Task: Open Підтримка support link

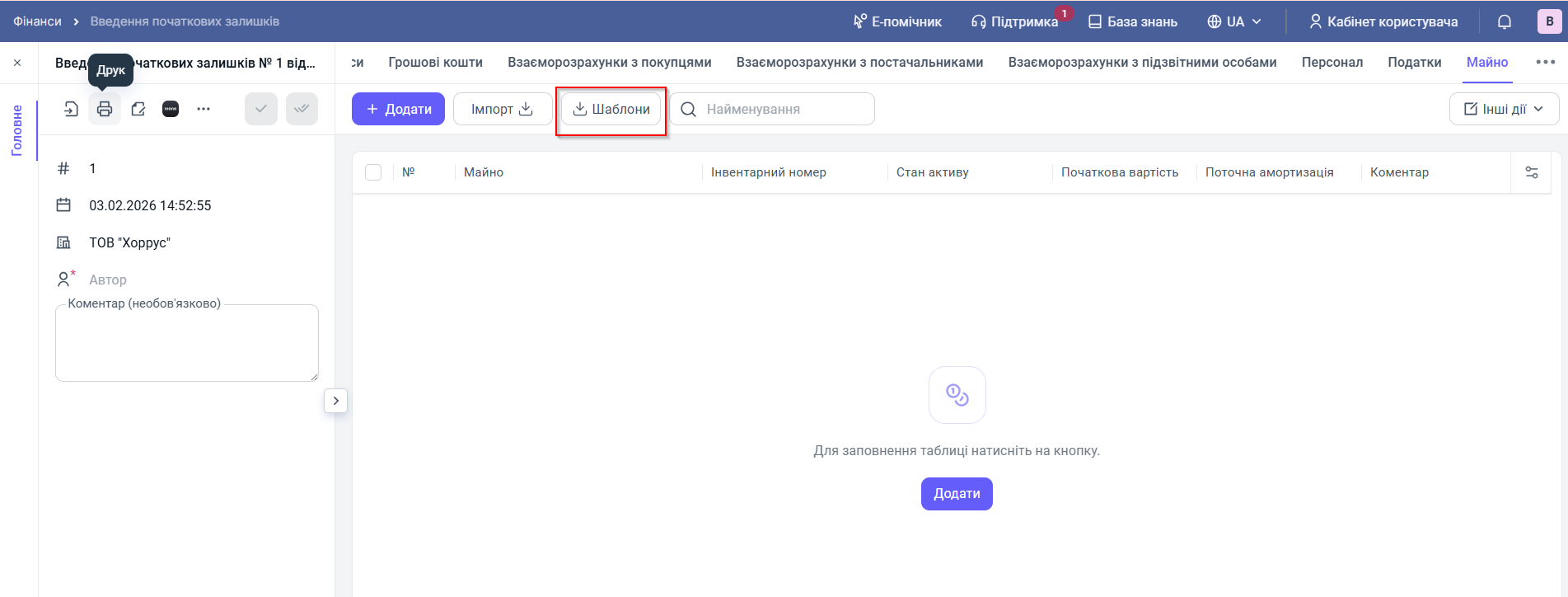Action: pos(1015,21)
